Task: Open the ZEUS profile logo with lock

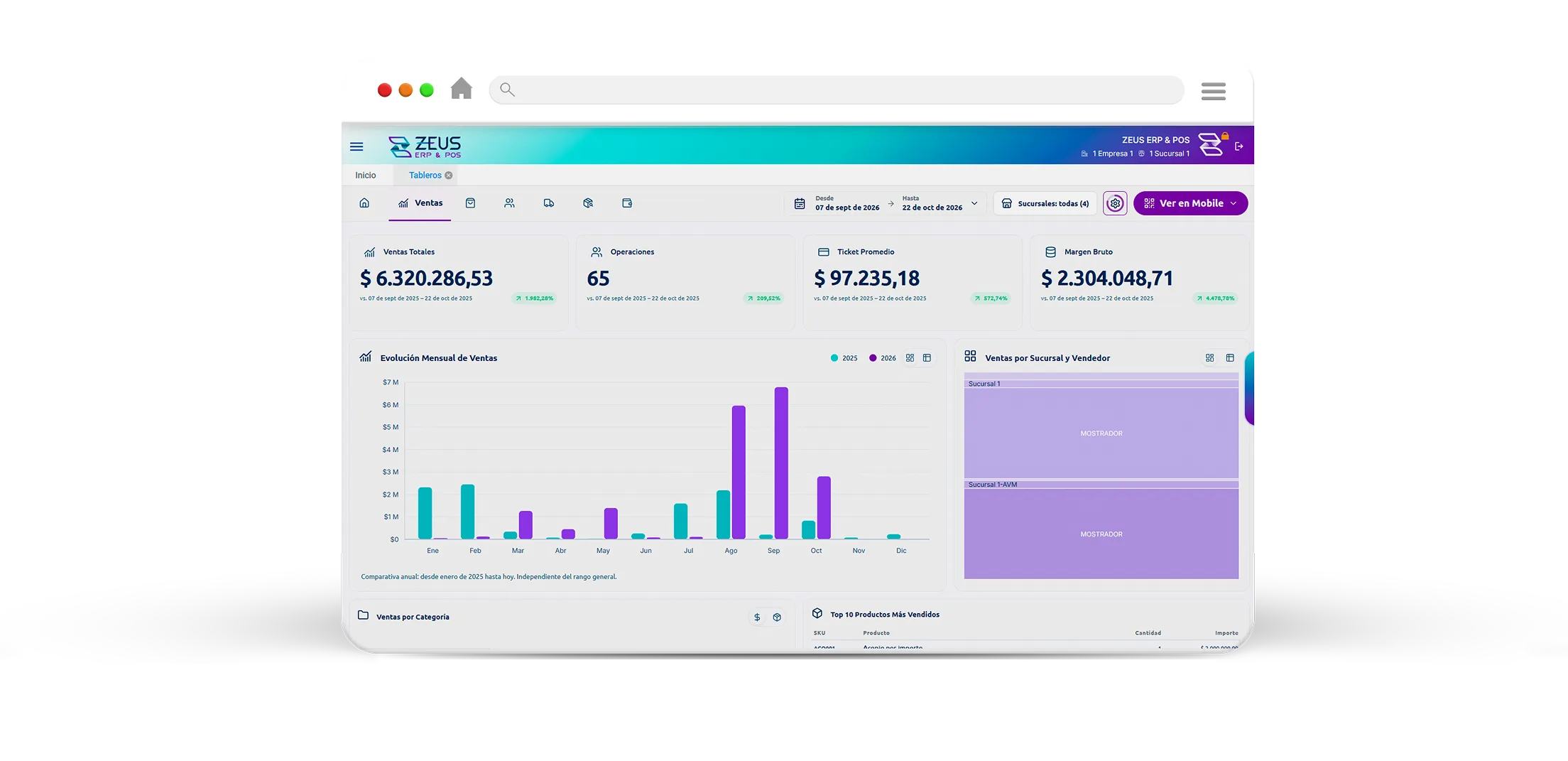Action: pos(1212,144)
